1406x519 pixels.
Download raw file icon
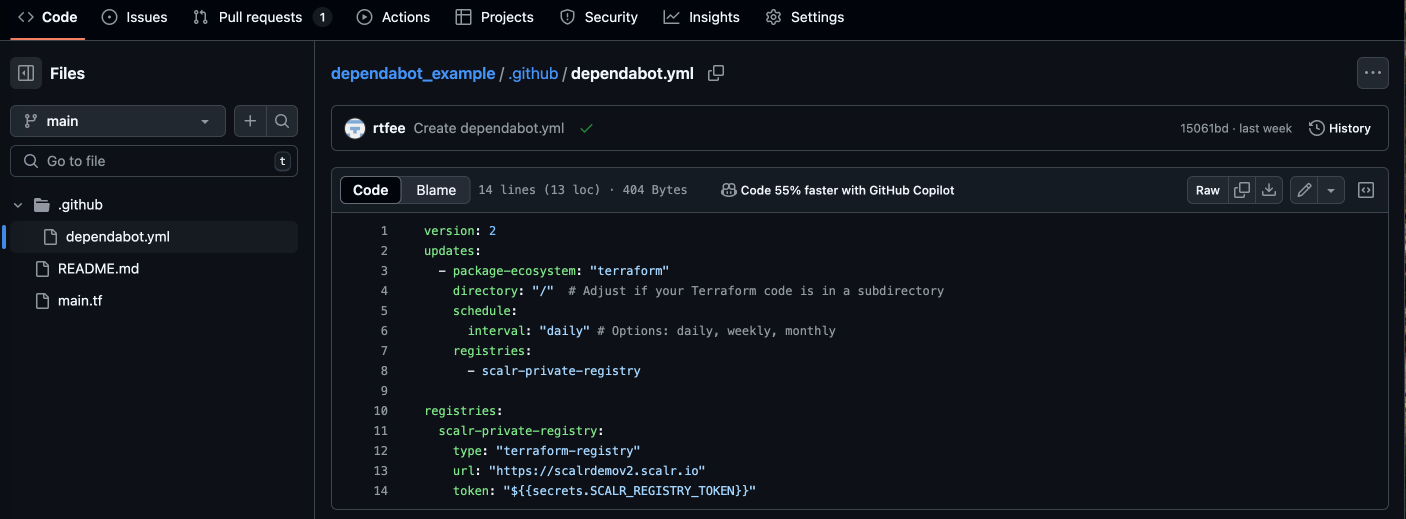[1269, 190]
